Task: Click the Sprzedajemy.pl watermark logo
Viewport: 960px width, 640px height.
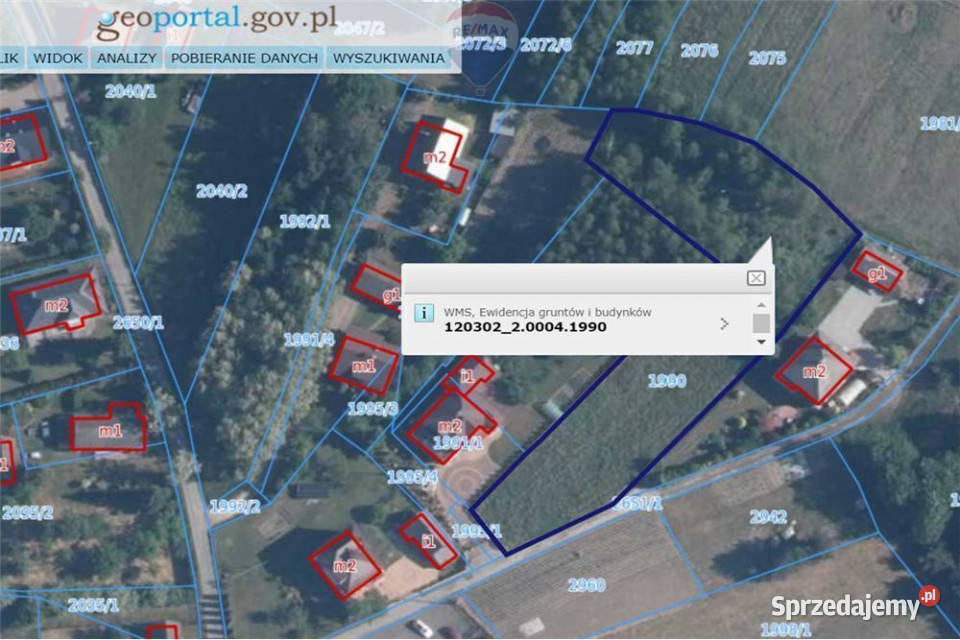Action: [x=854, y=604]
